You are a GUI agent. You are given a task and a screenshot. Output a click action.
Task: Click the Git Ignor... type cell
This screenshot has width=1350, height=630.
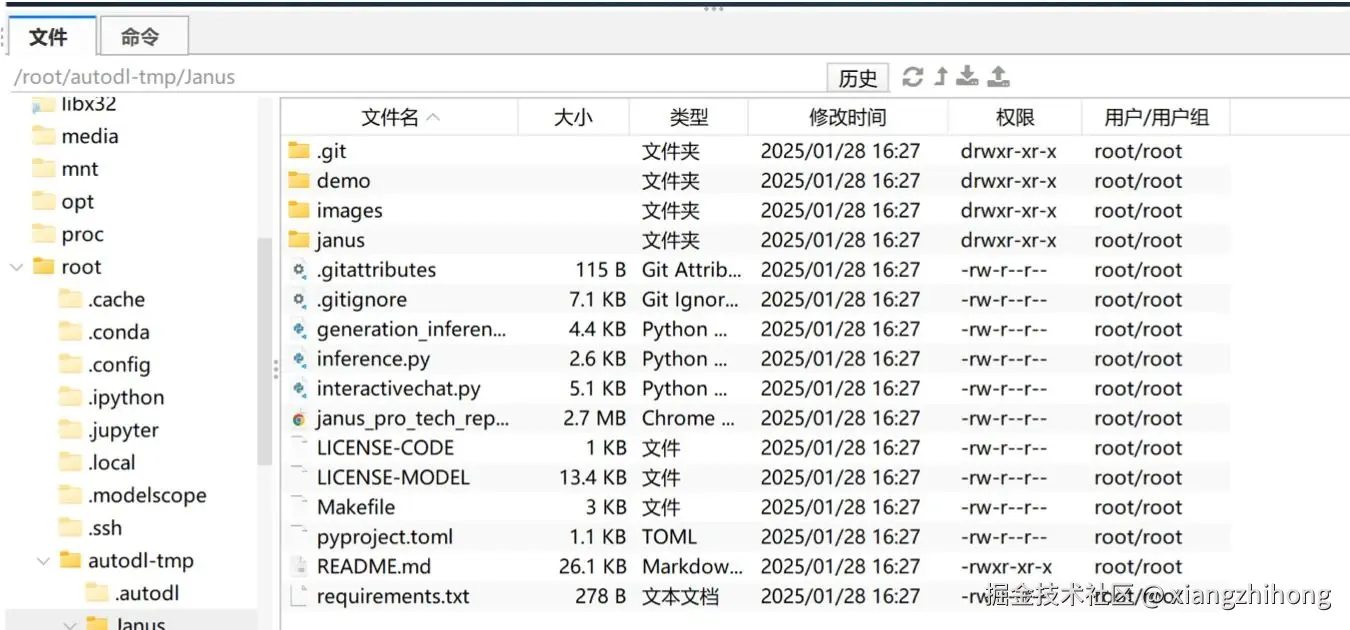[691, 299]
